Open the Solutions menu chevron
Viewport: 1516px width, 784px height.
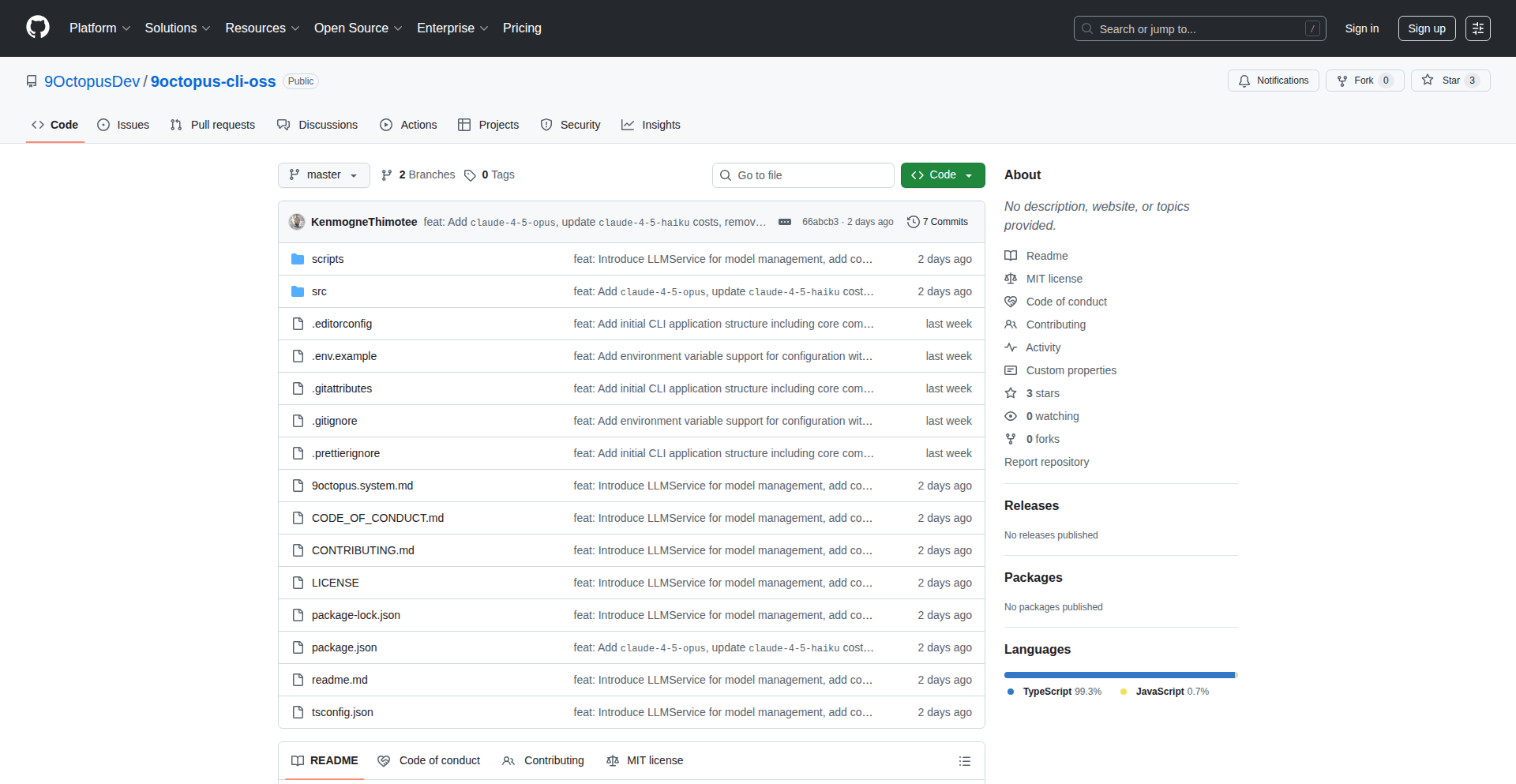[x=206, y=28]
